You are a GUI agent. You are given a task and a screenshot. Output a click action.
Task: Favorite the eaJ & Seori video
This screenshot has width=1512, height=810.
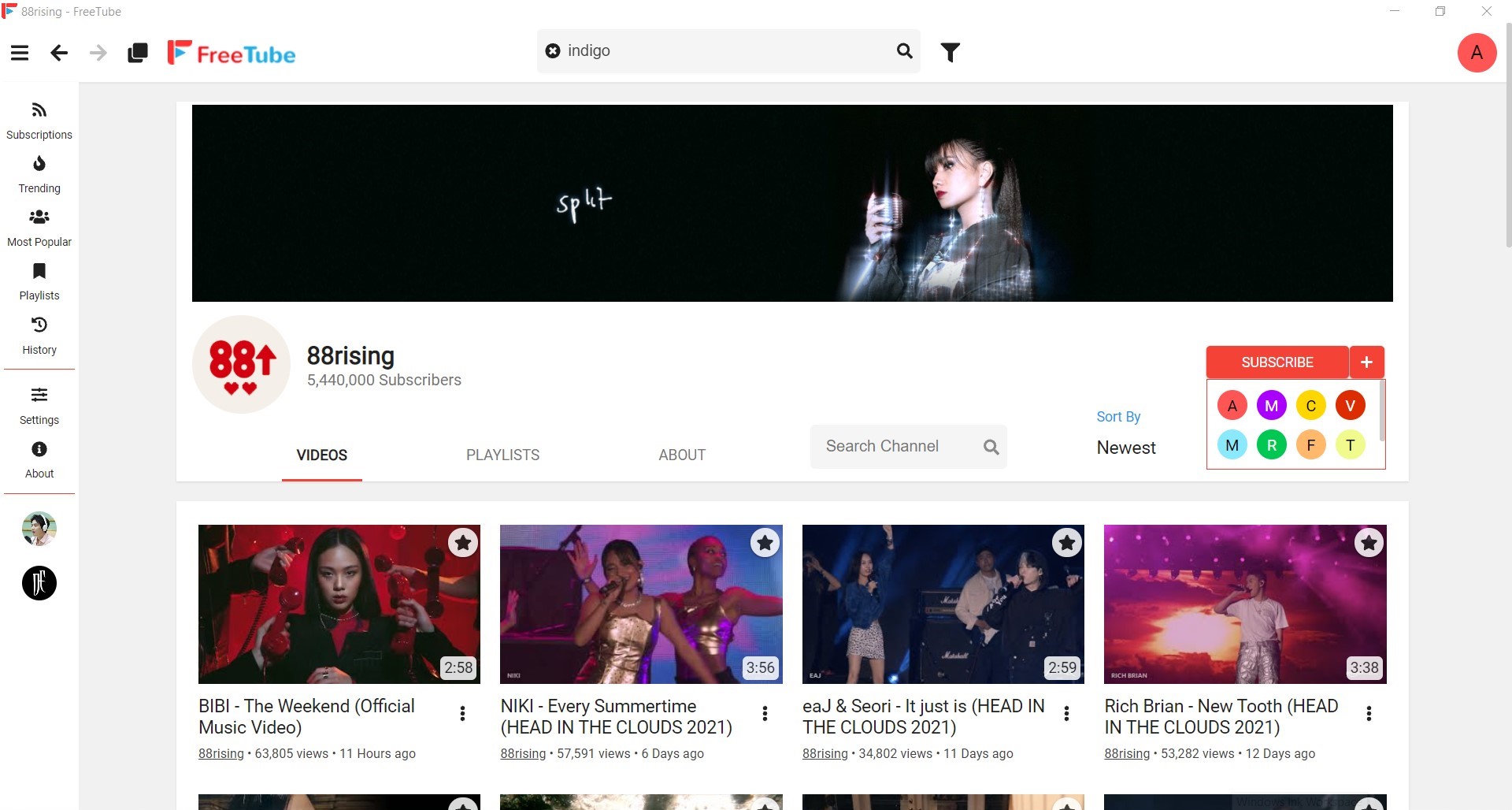(1067, 543)
